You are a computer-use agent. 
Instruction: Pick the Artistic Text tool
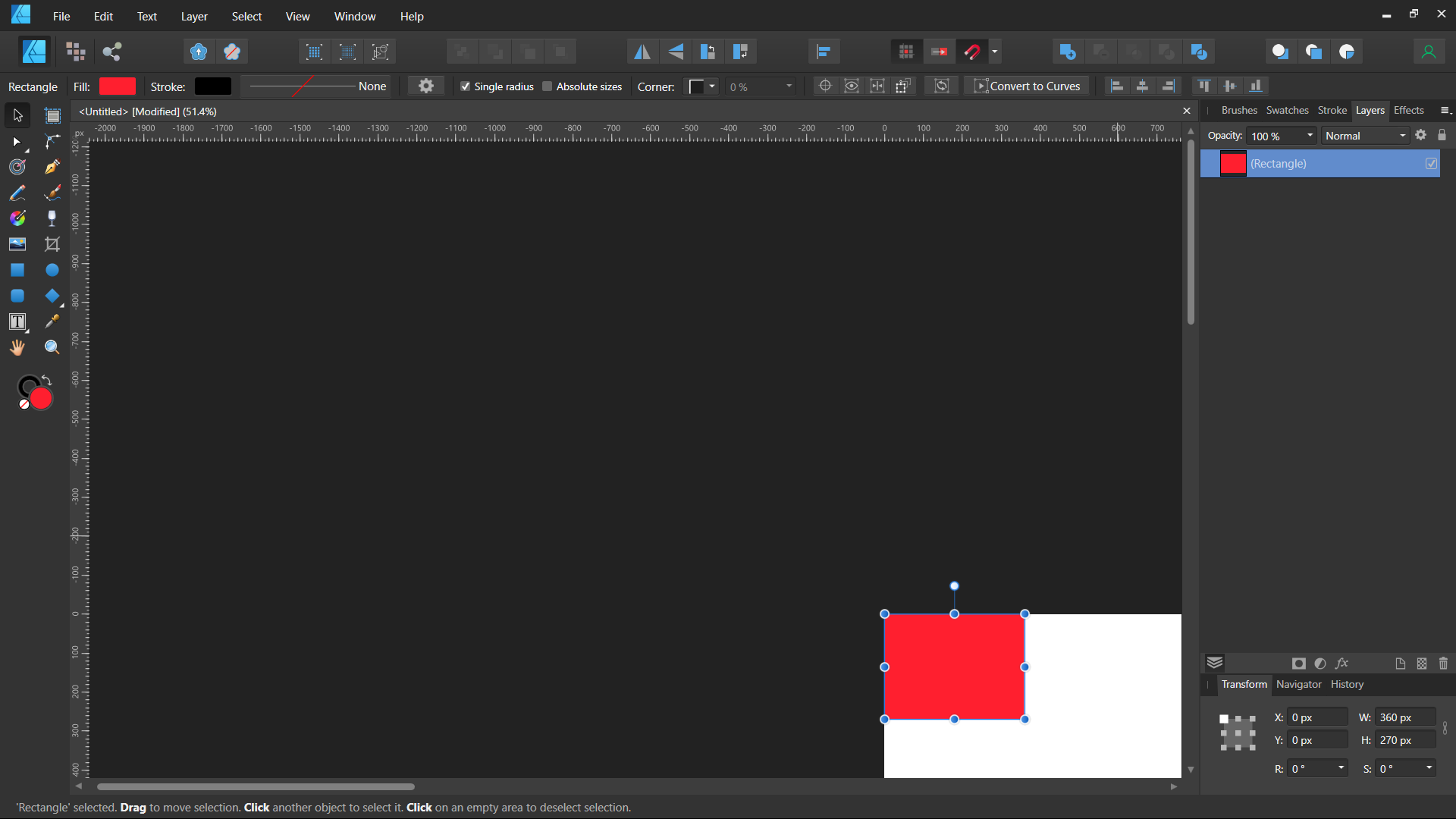17,322
